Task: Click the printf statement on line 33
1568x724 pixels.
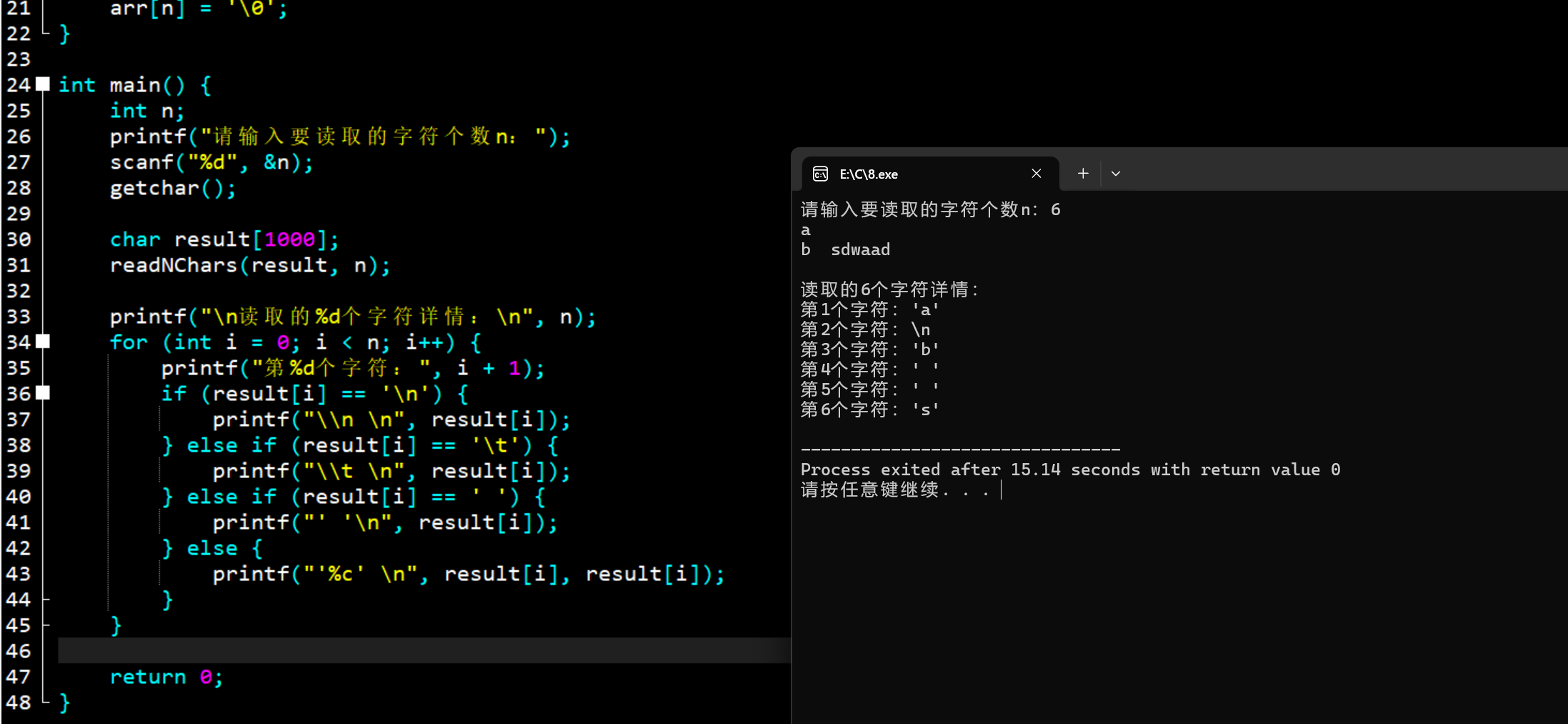Action: point(353,317)
